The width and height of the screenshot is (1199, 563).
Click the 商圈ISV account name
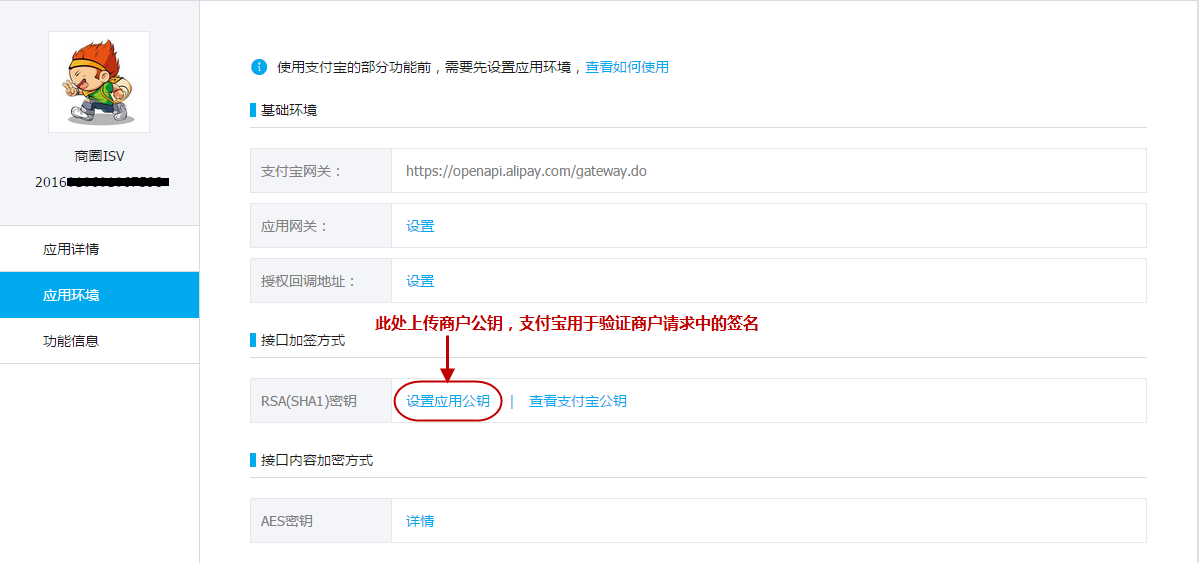[x=99, y=156]
